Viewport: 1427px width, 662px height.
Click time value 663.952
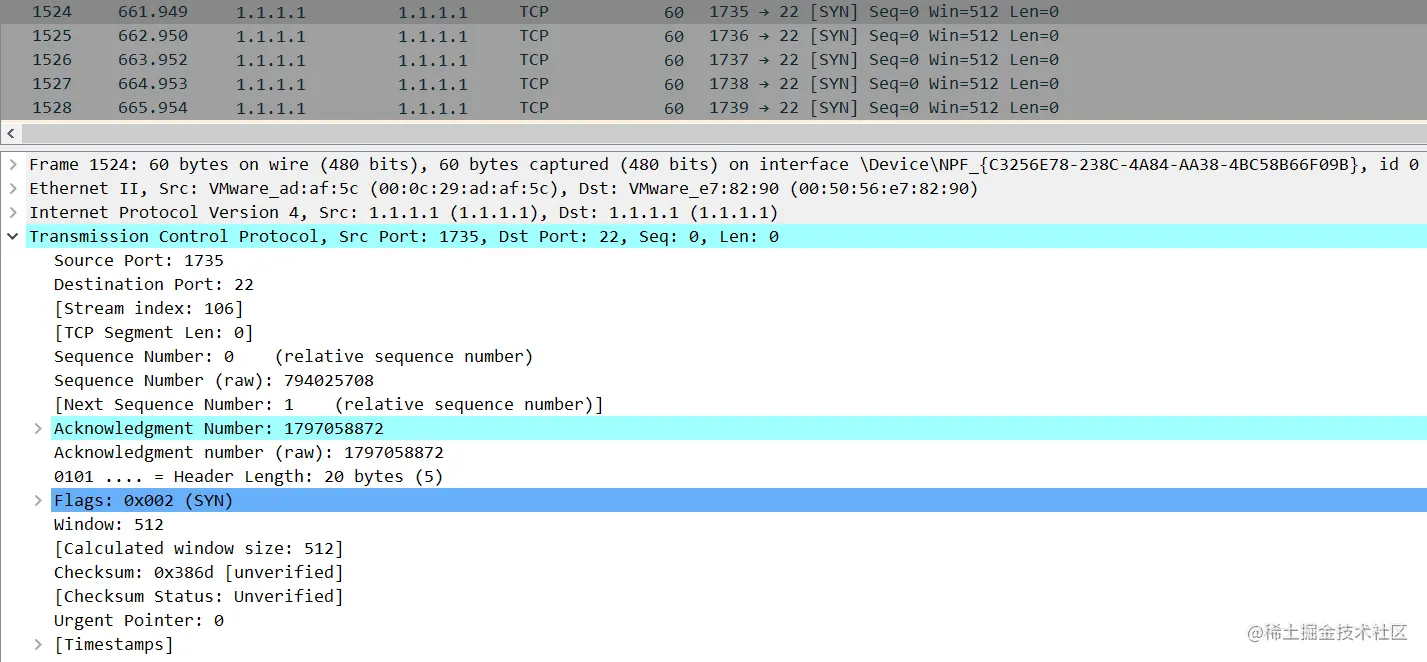[x=153, y=60]
